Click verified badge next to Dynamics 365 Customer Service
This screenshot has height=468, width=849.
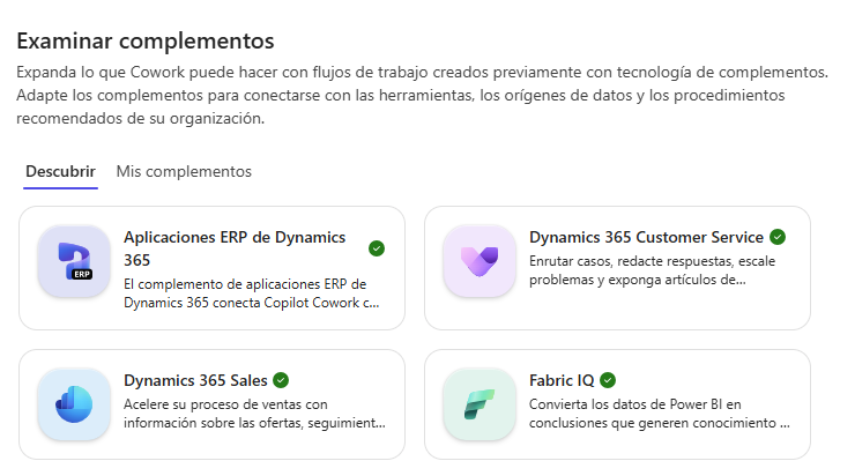(778, 237)
